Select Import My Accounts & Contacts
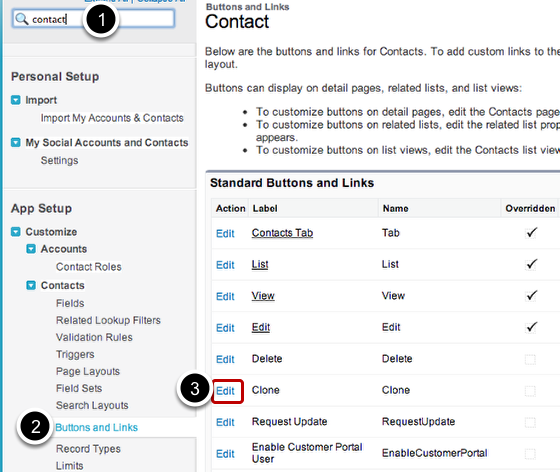This screenshot has width=560, height=472. (x=112, y=118)
